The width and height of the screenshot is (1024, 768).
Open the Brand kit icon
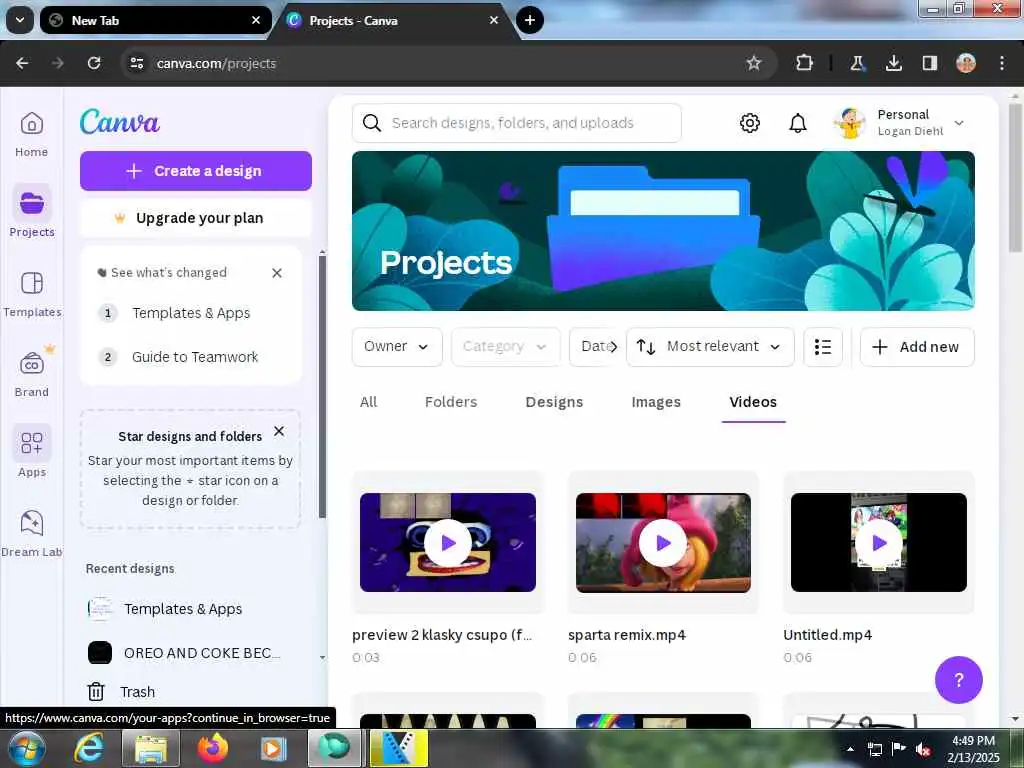(x=31, y=363)
